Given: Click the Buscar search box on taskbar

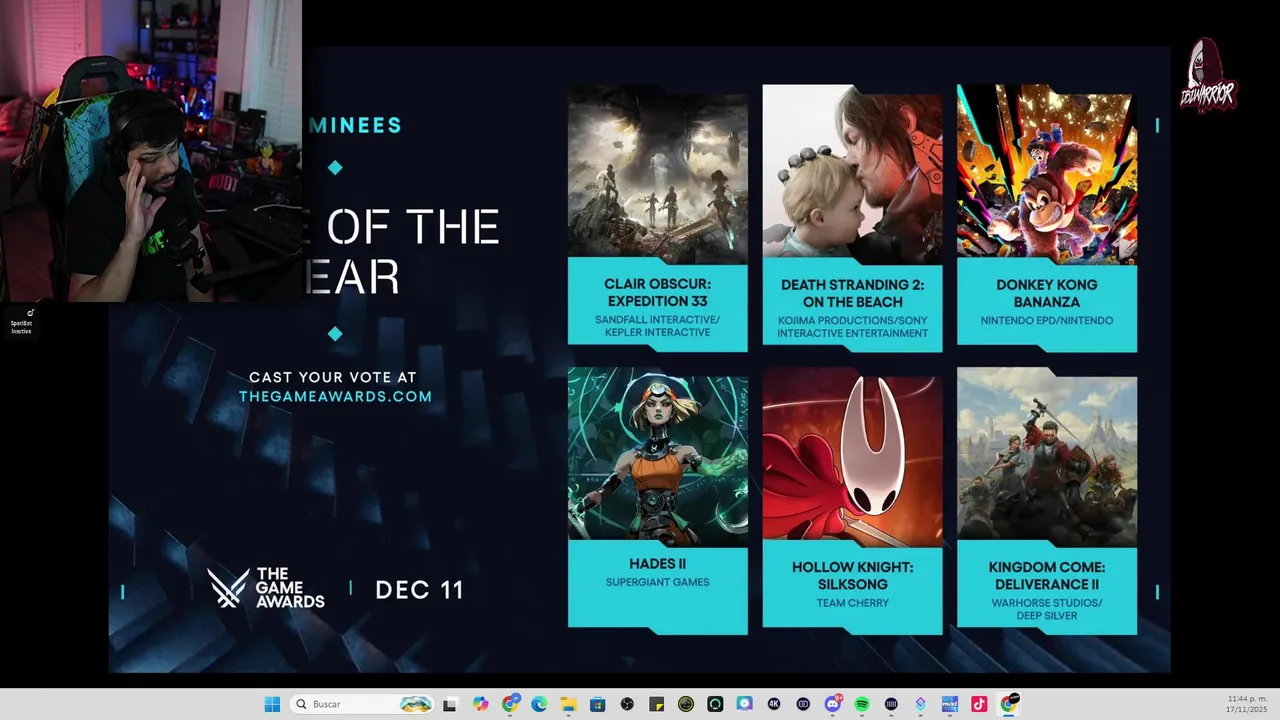Looking at the screenshot, I should 361,704.
